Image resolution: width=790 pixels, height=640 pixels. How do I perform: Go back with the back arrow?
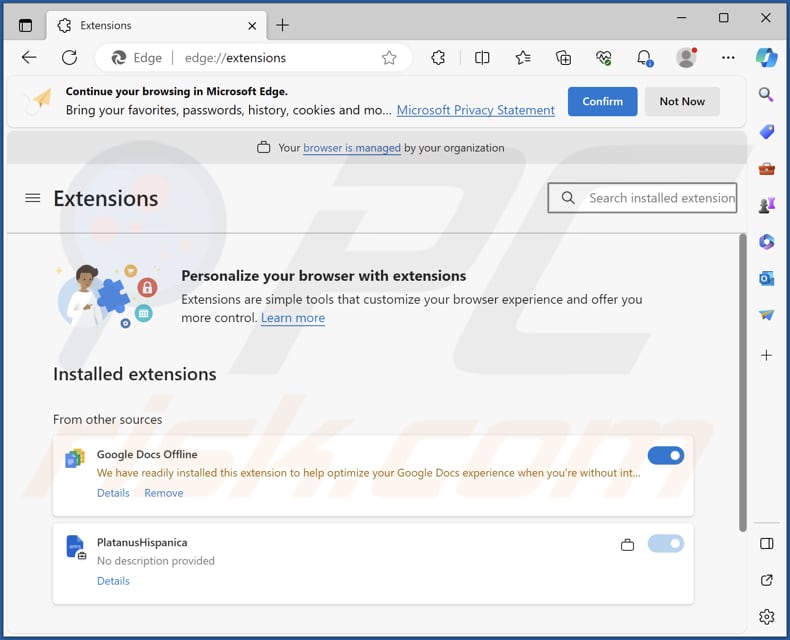[x=29, y=57]
